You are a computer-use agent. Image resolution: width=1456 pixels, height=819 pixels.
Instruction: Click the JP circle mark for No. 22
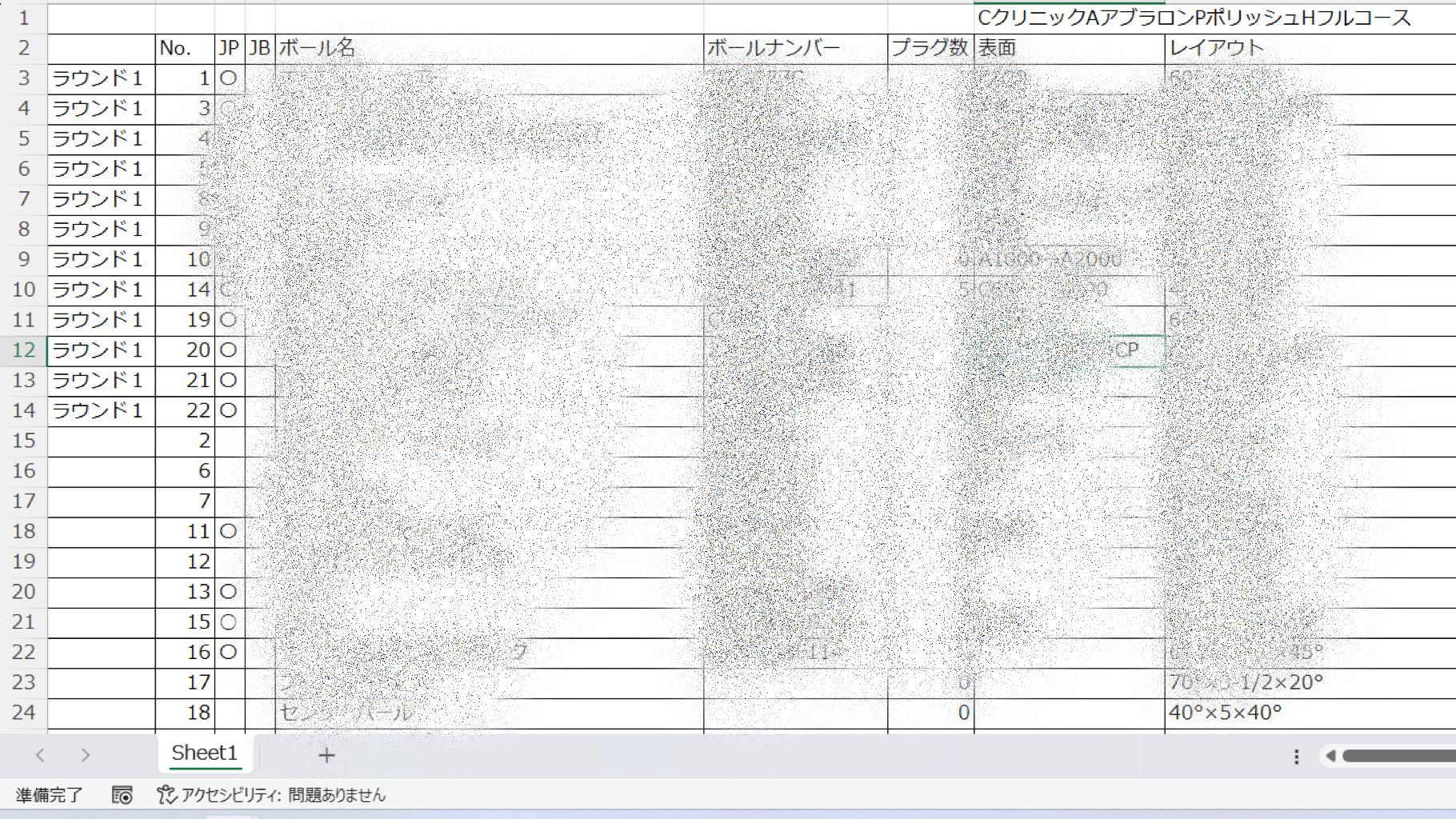[x=229, y=410]
